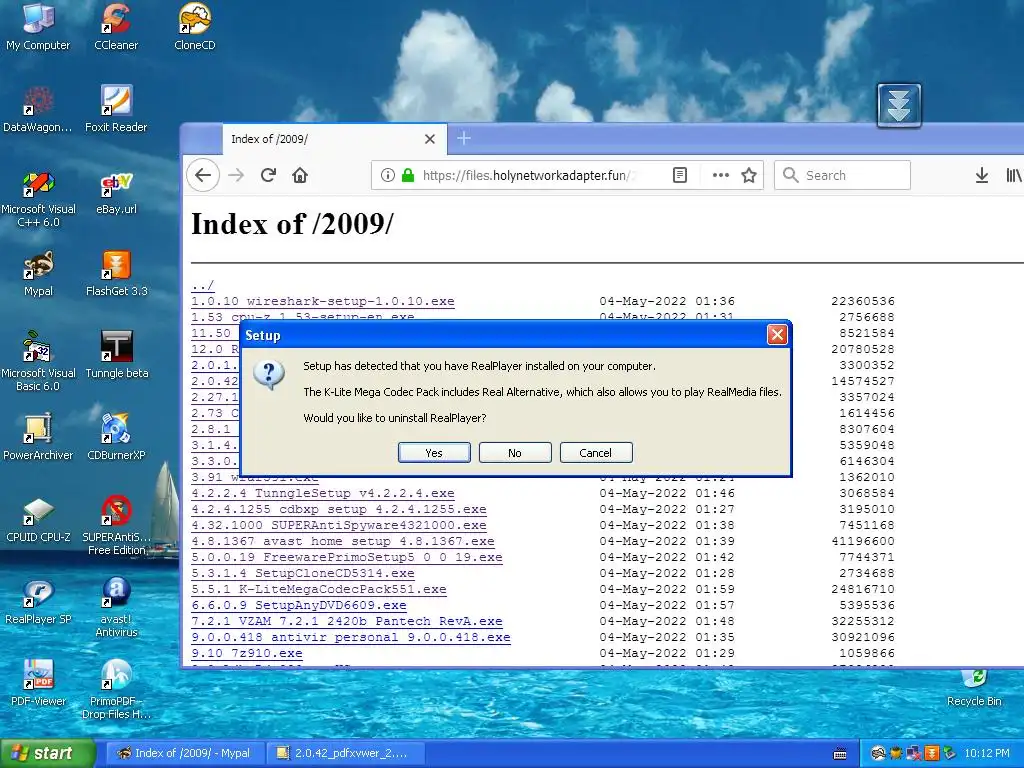Switch to the 'Index of /2009/' tab
Viewport: 1024px width, 768px height.
point(333,139)
